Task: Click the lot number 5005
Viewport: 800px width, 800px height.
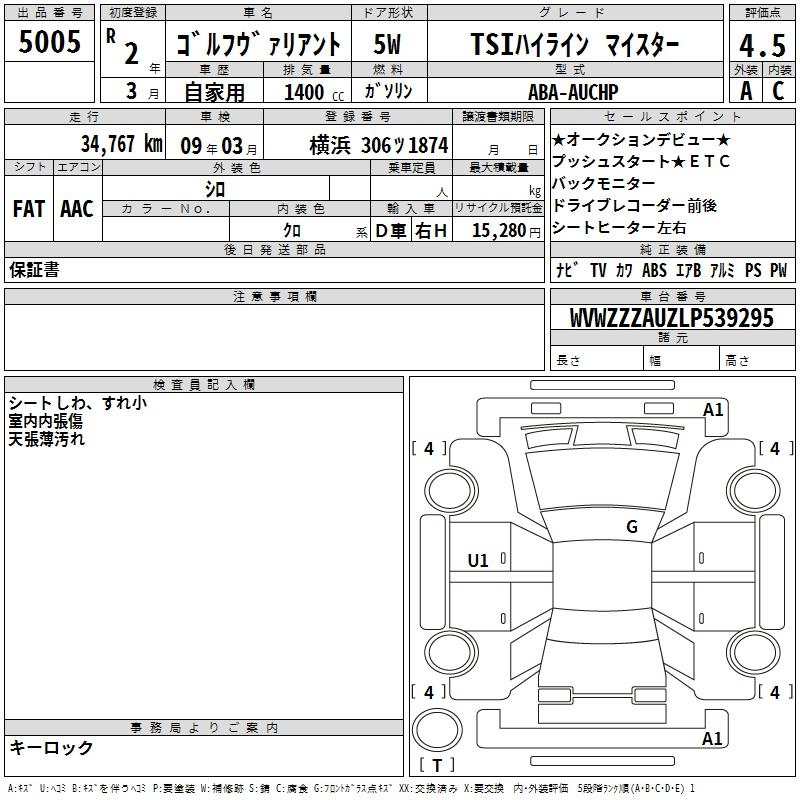Action: [x=48, y=42]
